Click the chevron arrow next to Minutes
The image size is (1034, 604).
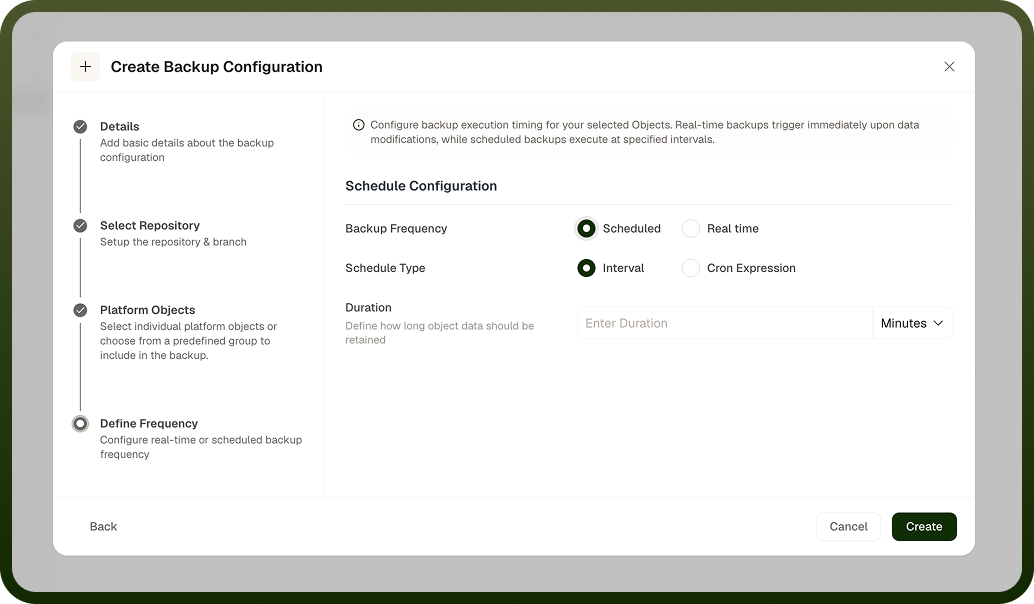coord(938,323)
